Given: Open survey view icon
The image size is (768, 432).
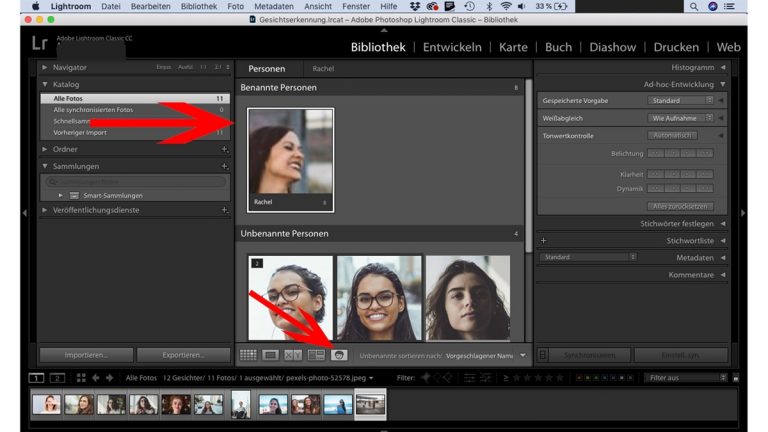Looking at the screenshot, I should click(316, 355).
